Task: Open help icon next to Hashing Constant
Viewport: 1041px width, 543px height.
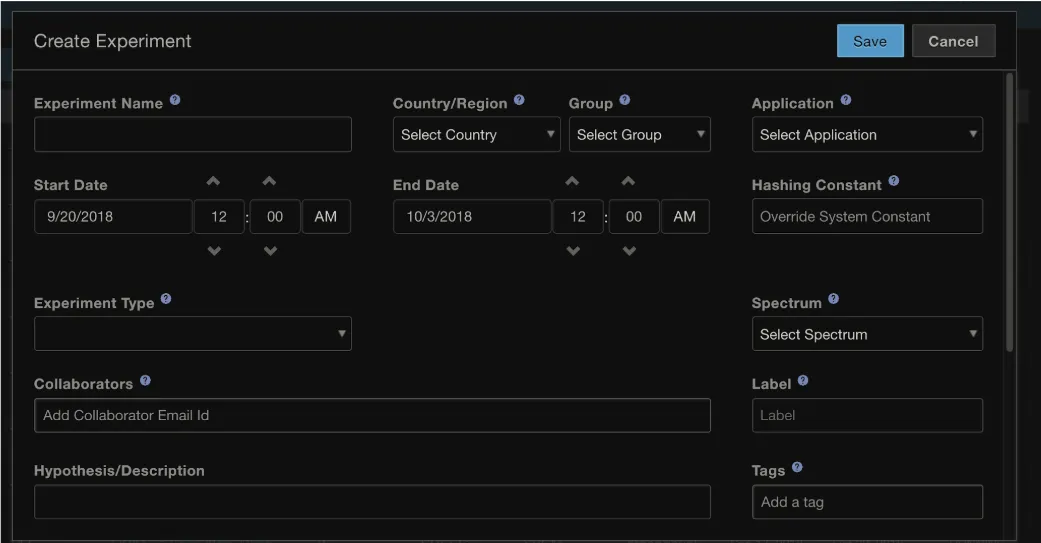Action: tap(894, 181)
